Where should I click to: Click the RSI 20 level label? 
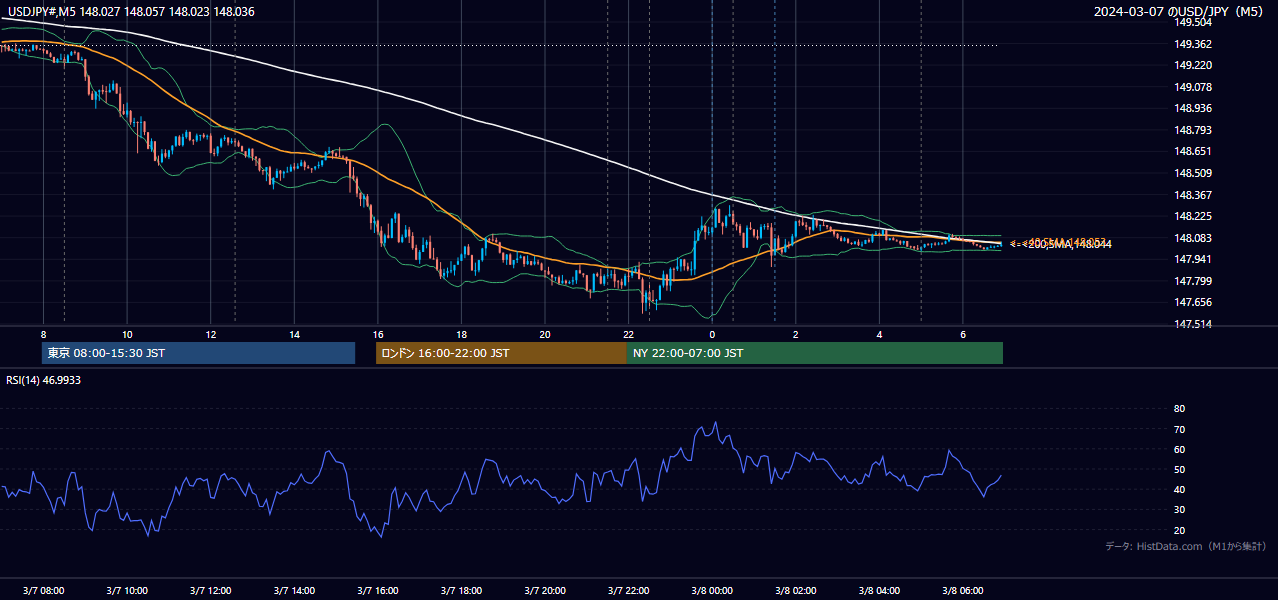click(x=1180, y=530)
